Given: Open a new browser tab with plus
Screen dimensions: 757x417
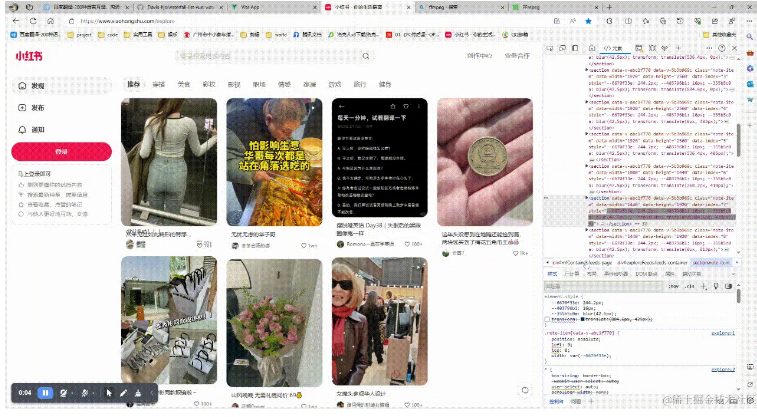Looking at the screenshot, I should click(x=609, y=7).
